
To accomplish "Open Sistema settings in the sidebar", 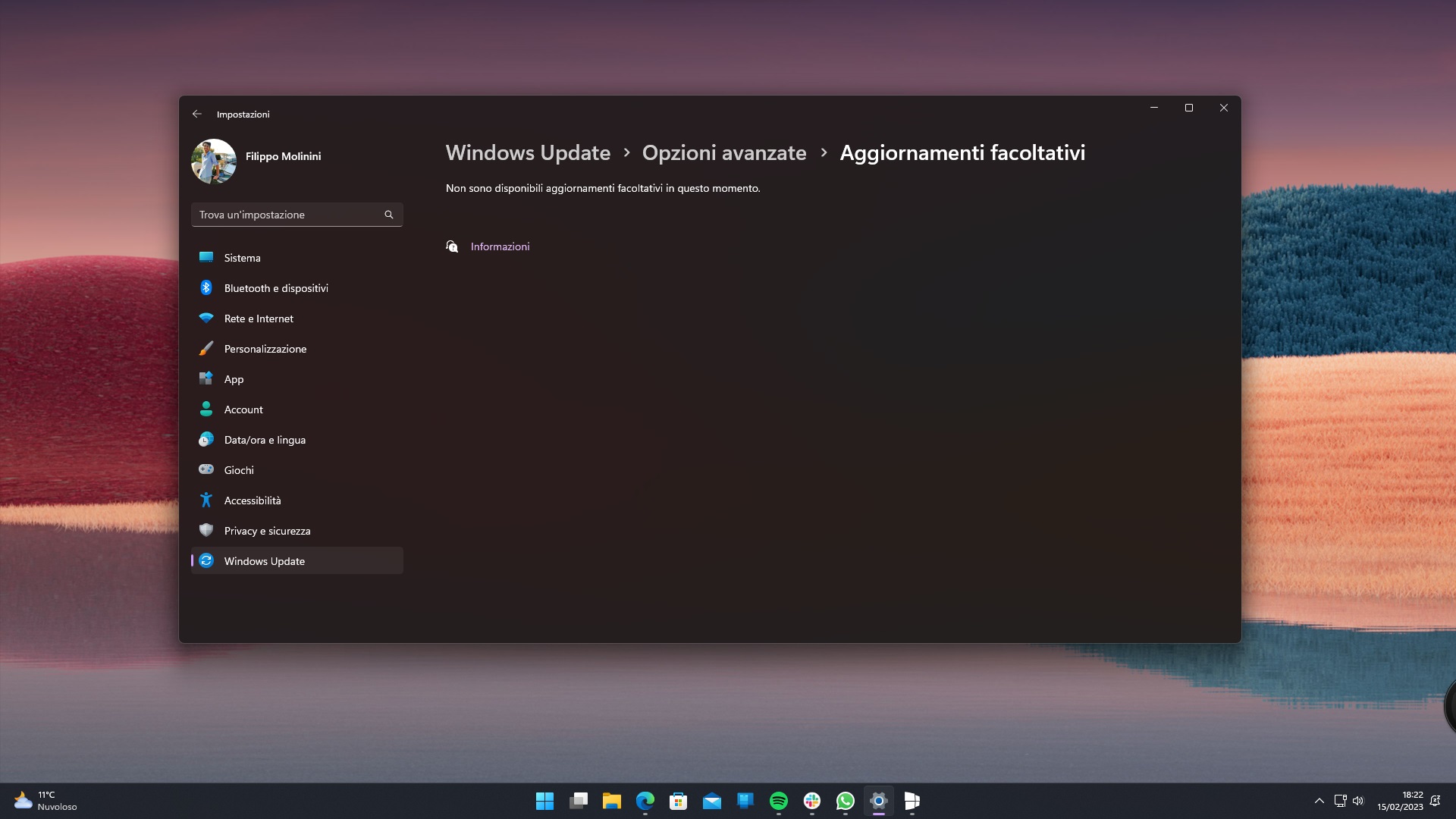I will tap(297, 258).
